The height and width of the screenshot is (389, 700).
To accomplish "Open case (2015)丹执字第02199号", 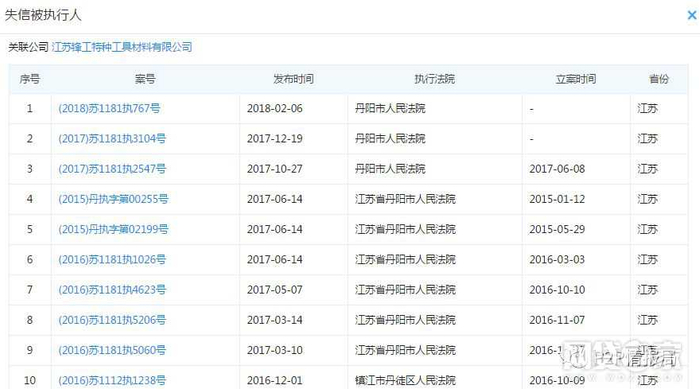I will [113, 229].
